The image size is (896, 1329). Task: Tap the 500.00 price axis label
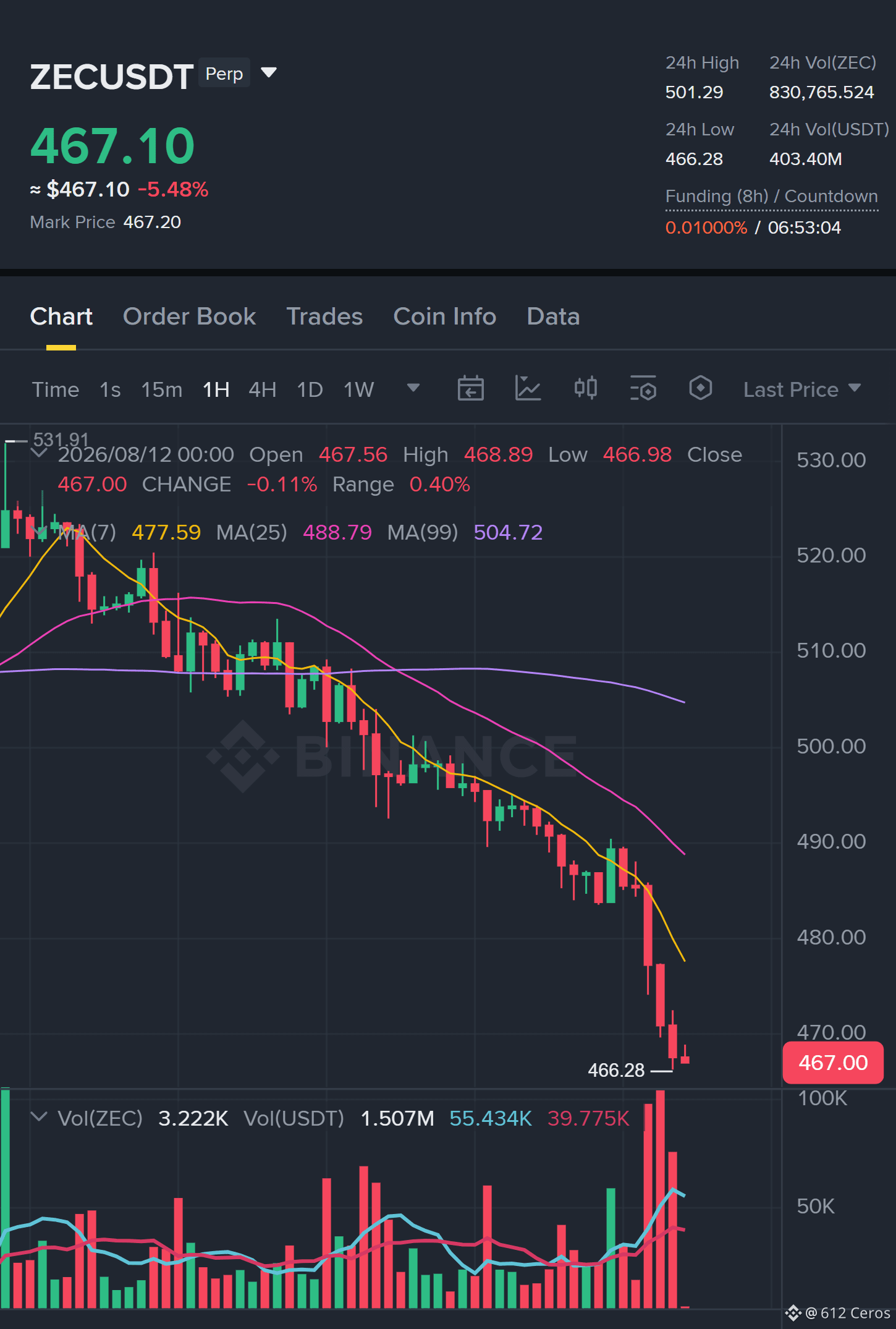(x=831, y=746)
